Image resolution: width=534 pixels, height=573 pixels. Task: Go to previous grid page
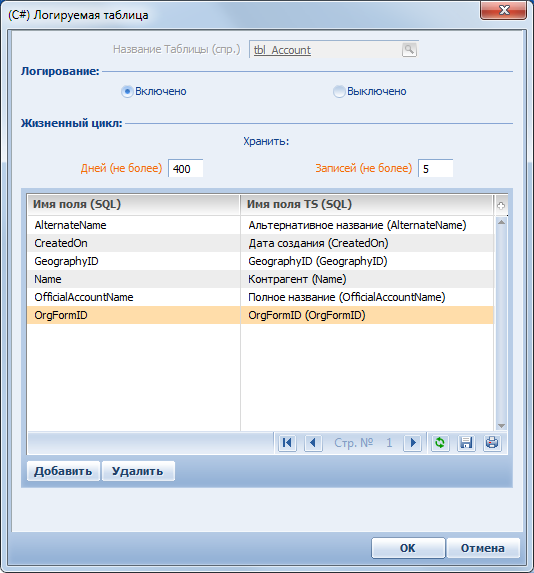click(x=313, y=443)
